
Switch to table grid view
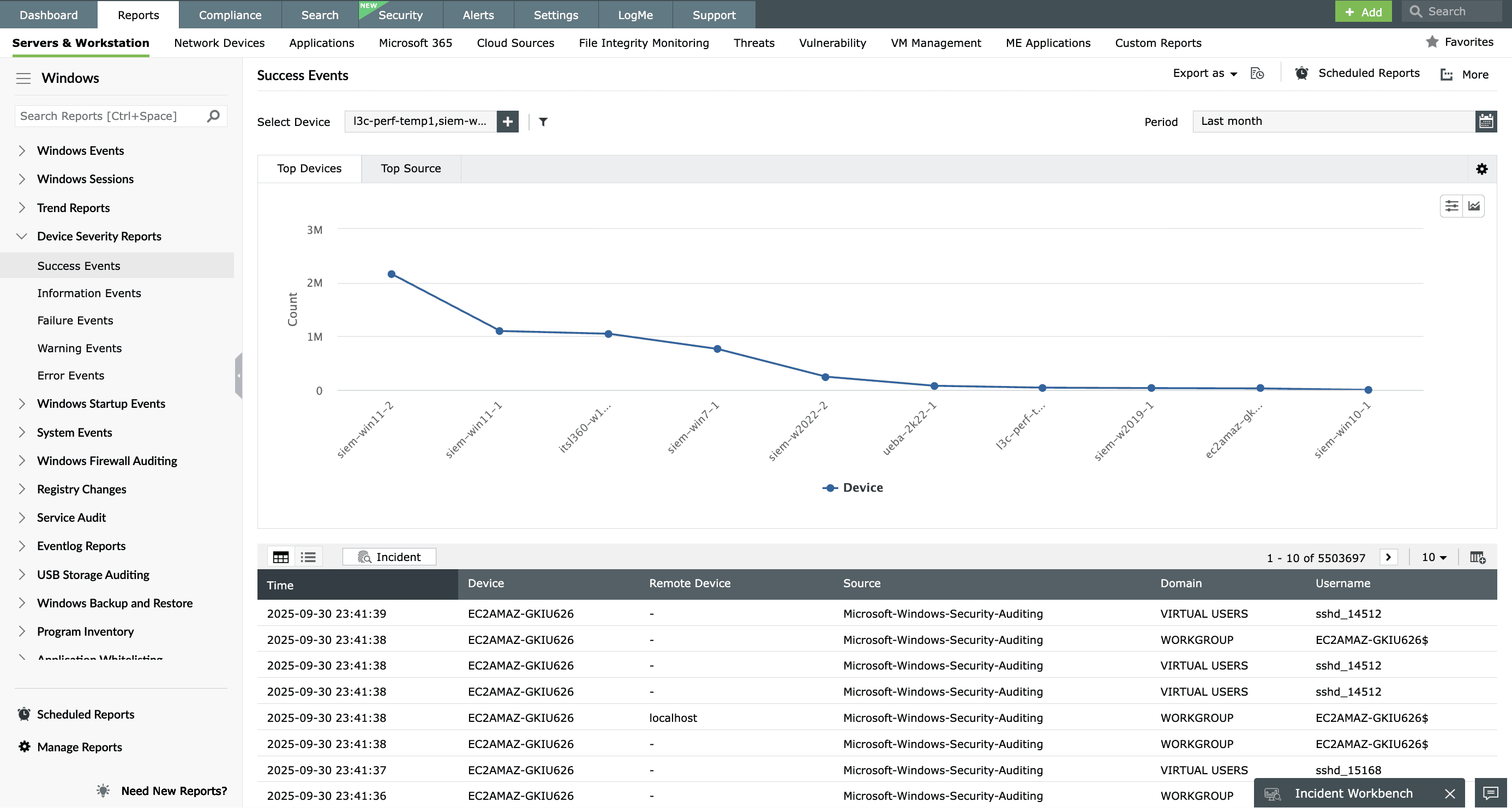tap(280, 557)
